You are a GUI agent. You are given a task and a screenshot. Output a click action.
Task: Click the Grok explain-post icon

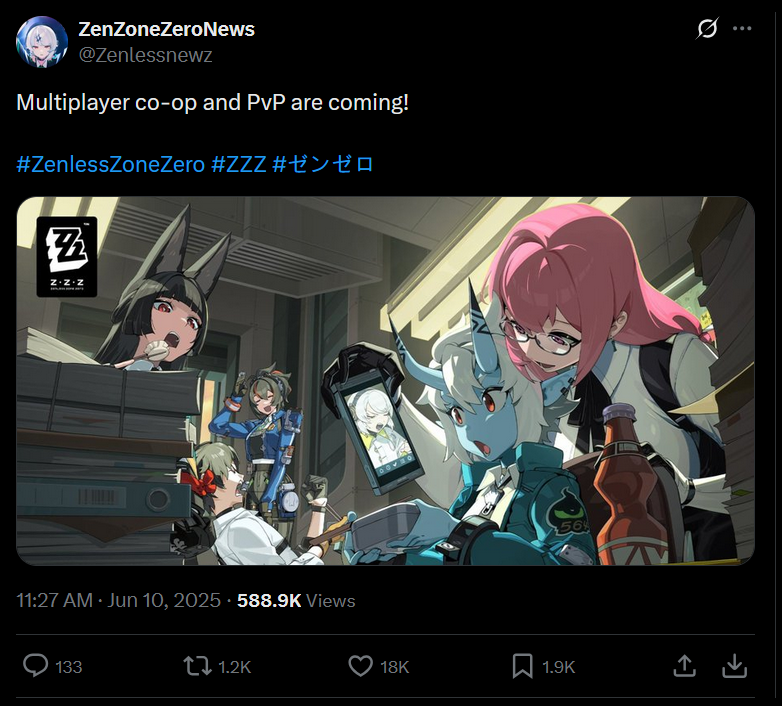[708, 28]
